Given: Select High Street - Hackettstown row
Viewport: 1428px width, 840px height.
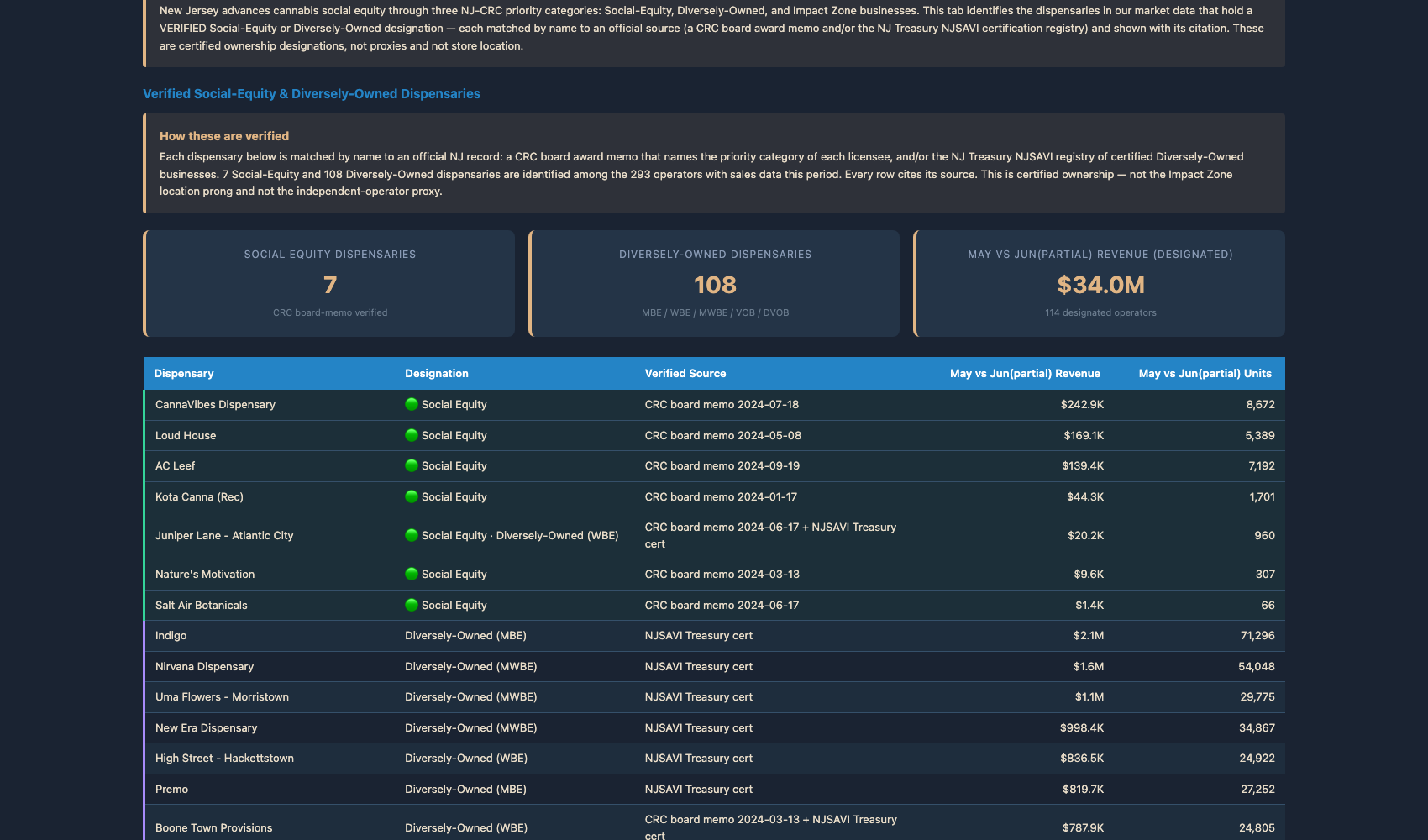Looking at the screenshot, I should (x=714, y=759).
